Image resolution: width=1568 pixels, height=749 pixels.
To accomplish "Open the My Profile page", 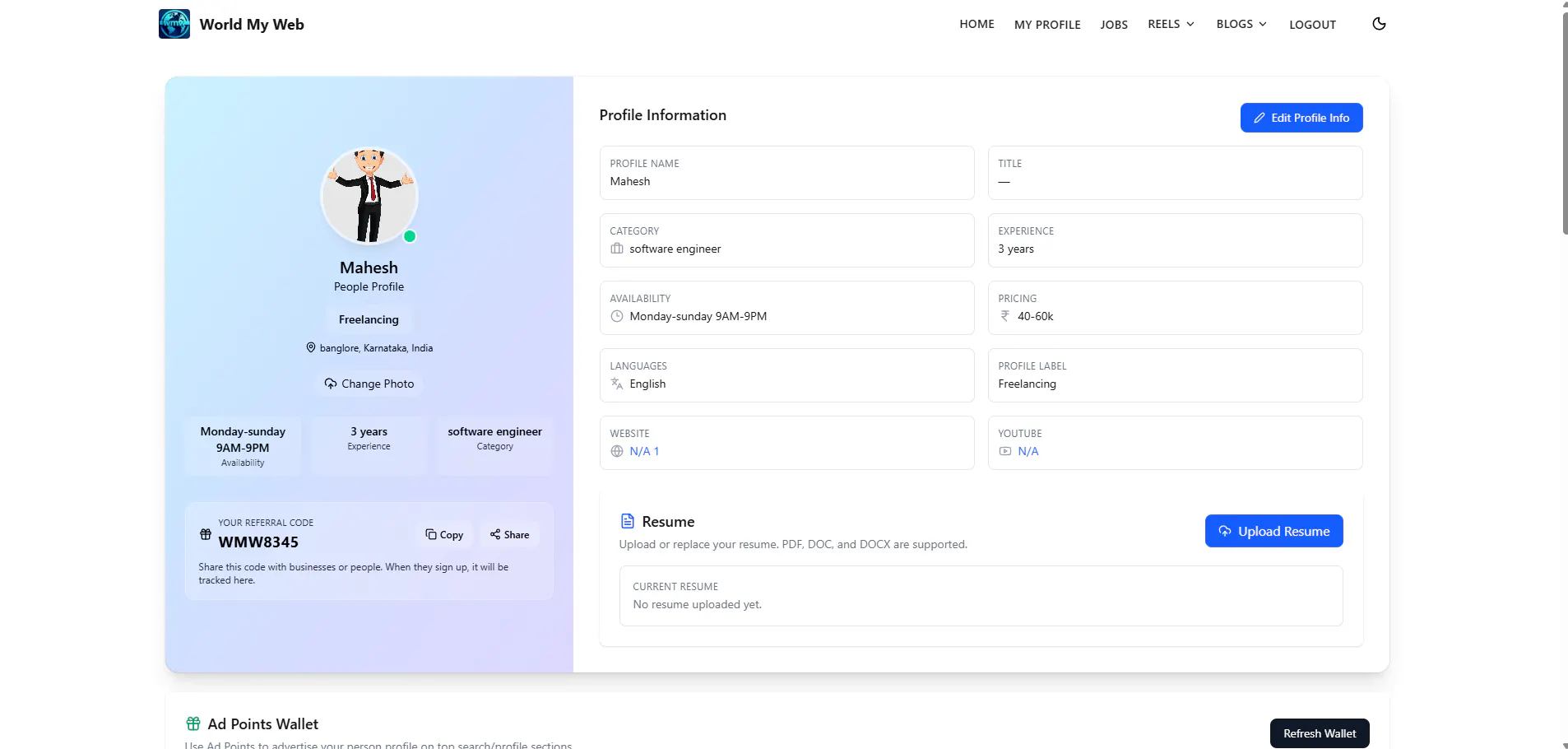I will coord(1047,25).
